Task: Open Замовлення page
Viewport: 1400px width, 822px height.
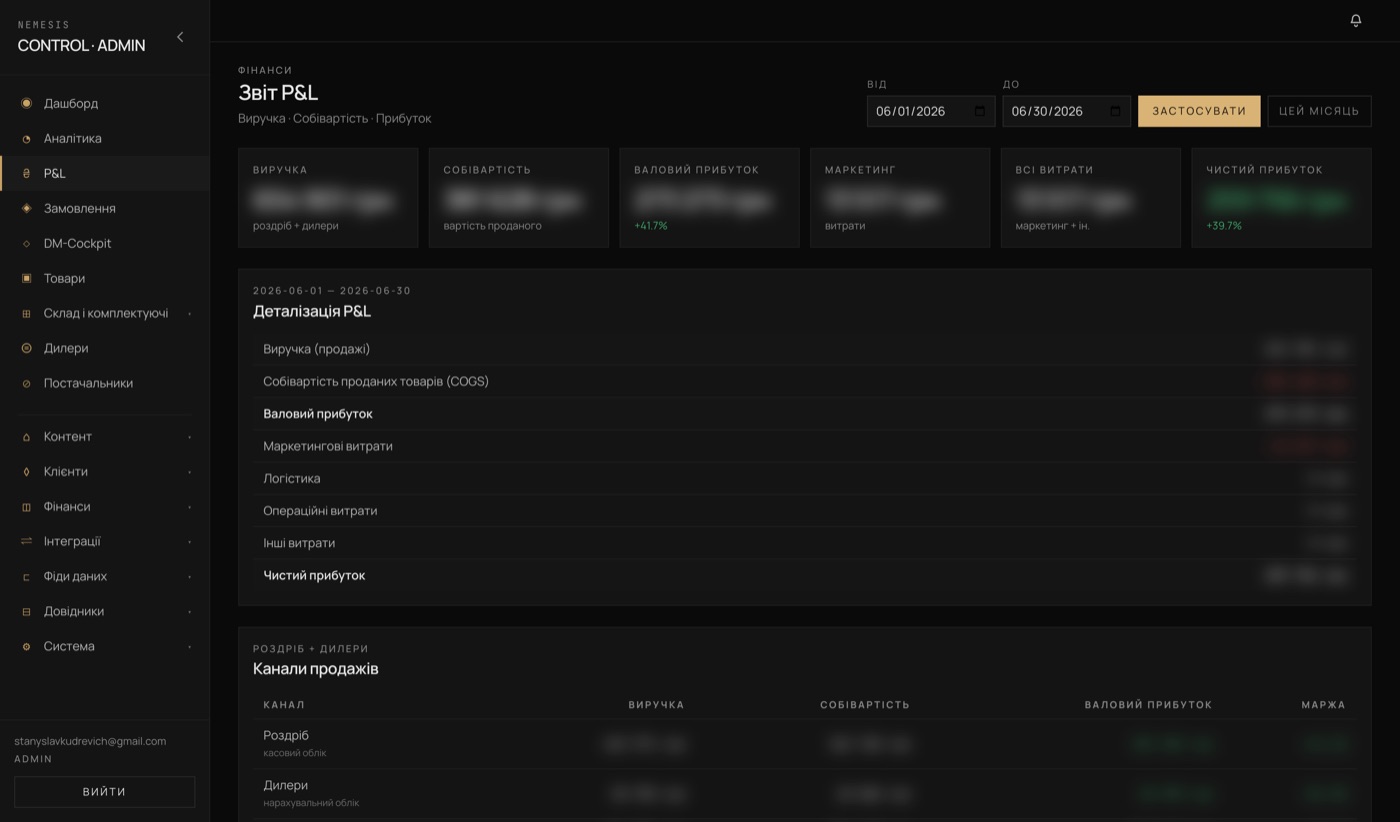Action: coord(105,208)
